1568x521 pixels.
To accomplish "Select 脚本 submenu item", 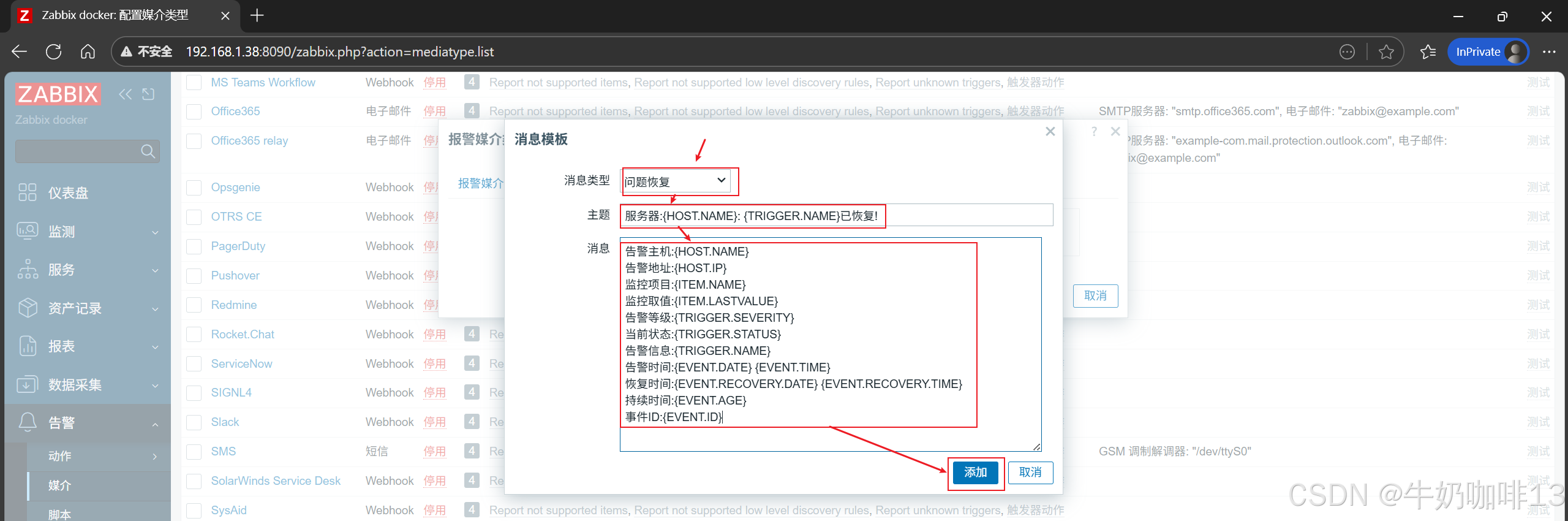I will (59, 514).
